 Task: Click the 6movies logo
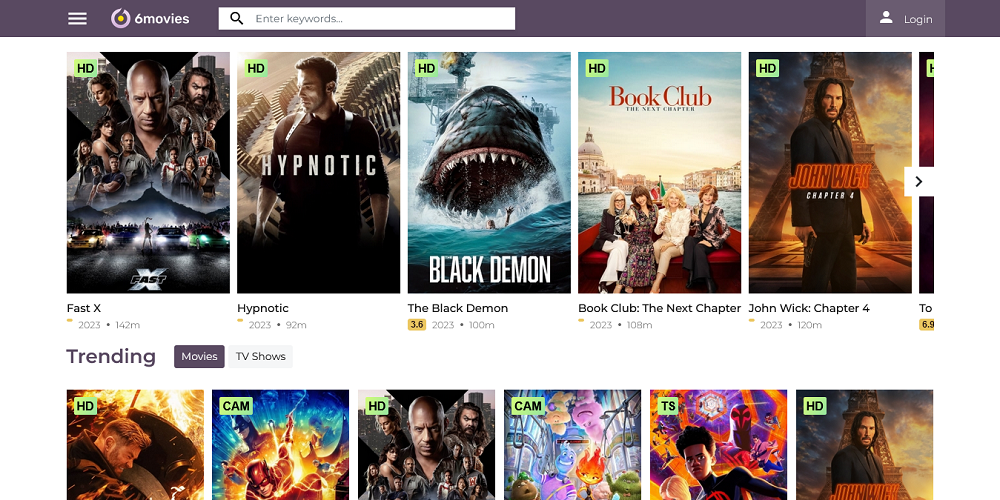150,18
